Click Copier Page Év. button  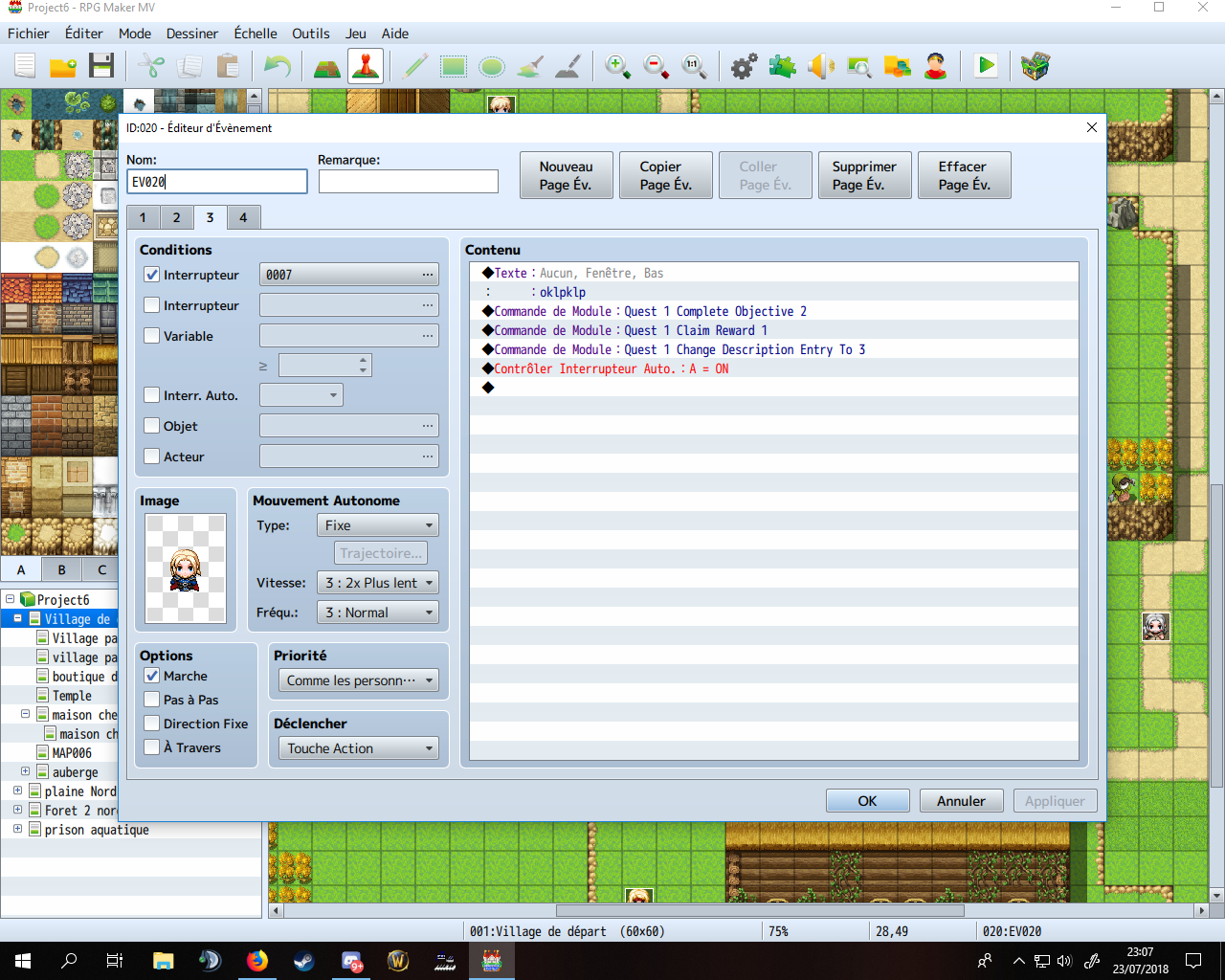(666, 175)
